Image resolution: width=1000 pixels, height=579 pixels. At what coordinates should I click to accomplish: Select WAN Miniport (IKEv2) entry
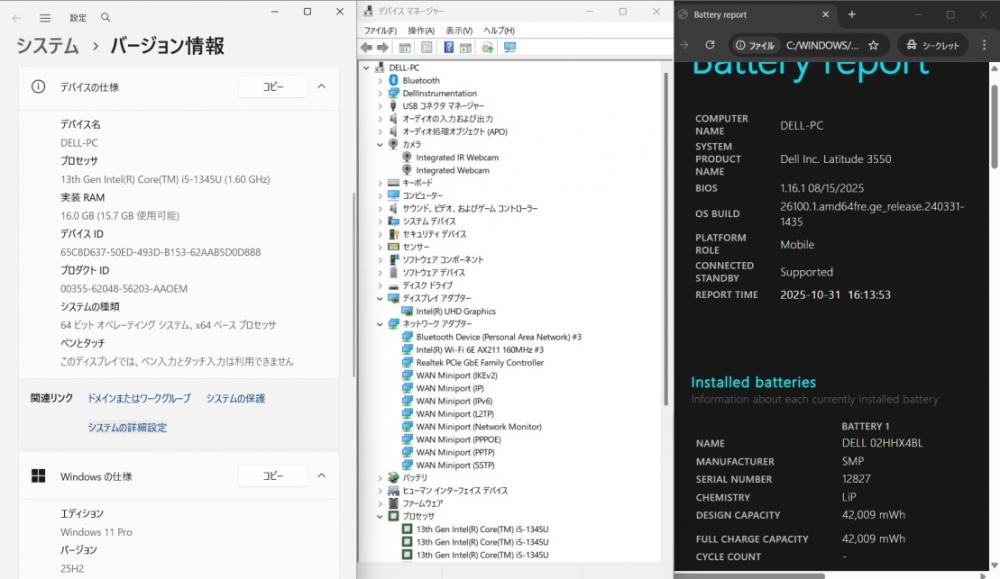point(457,375)
